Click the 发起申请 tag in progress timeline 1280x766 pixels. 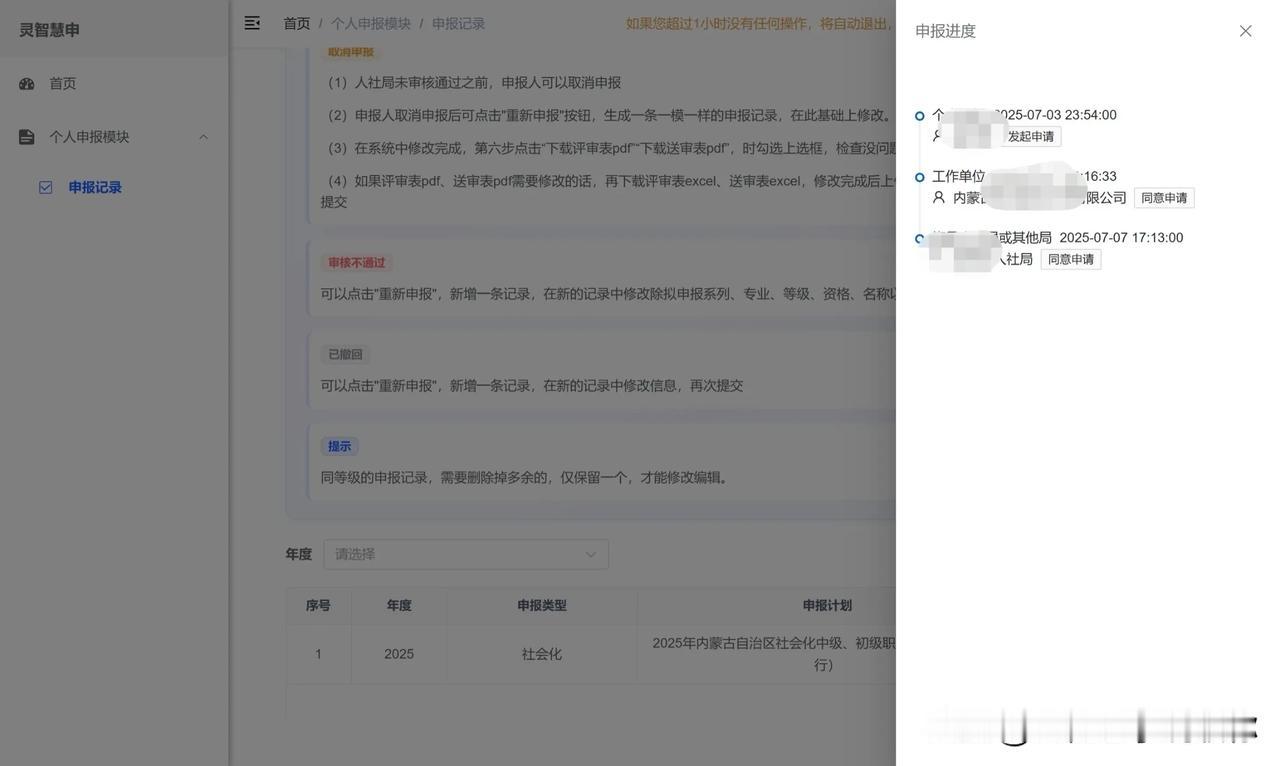click(1031, 137)
